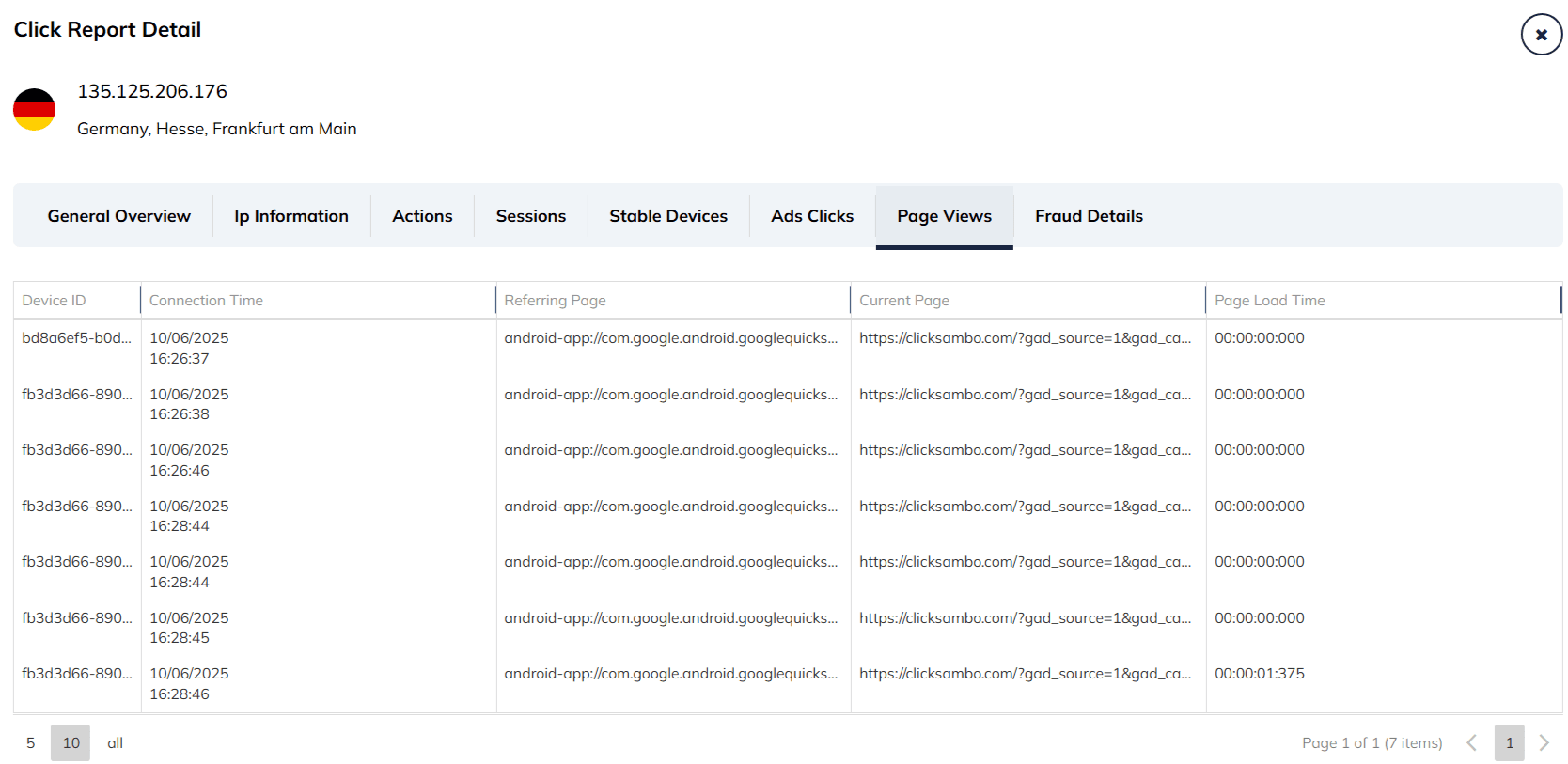This screenshot has height=764, width=1568.
Task: Close the Click Report Detail dialog
Action: pos(1541,35)
